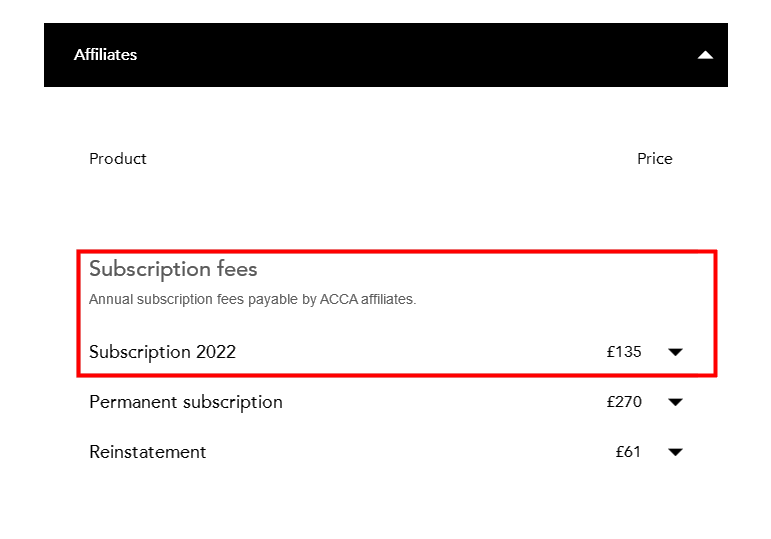
Task: Click the Affiliates header title
Action: pos(105,55)
